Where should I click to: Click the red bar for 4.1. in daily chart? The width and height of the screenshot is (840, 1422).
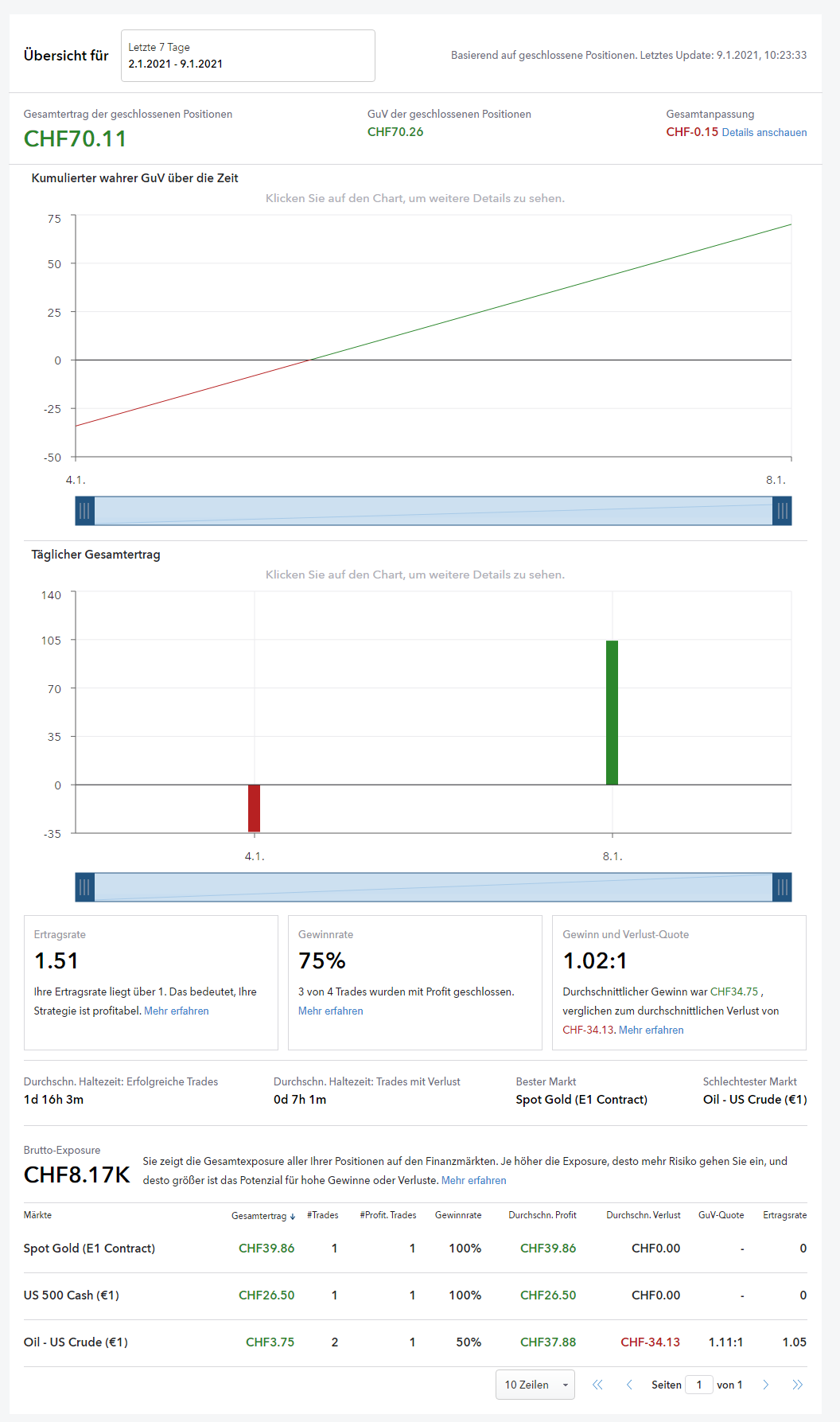[255, 808]
